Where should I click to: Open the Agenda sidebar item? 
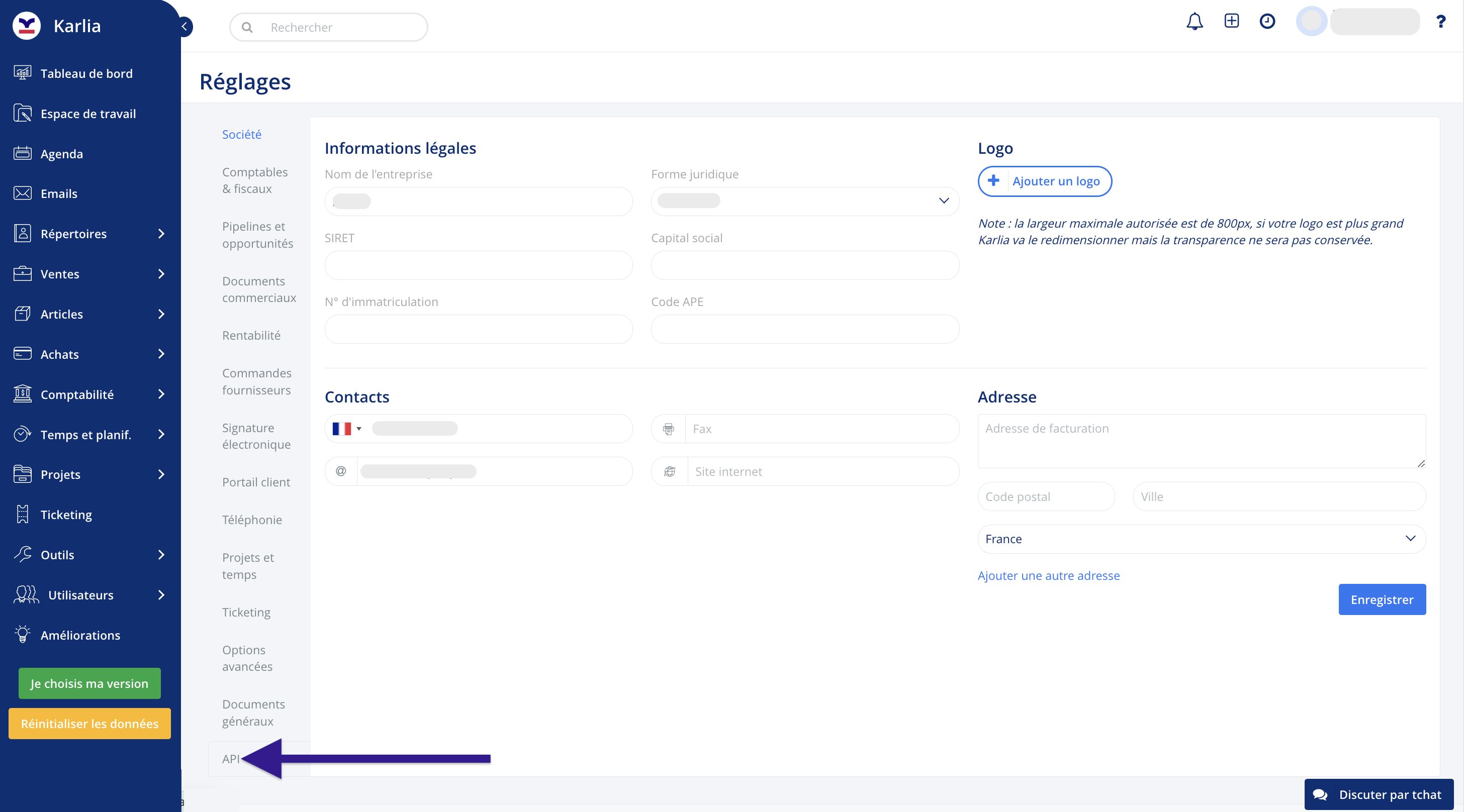61,154
